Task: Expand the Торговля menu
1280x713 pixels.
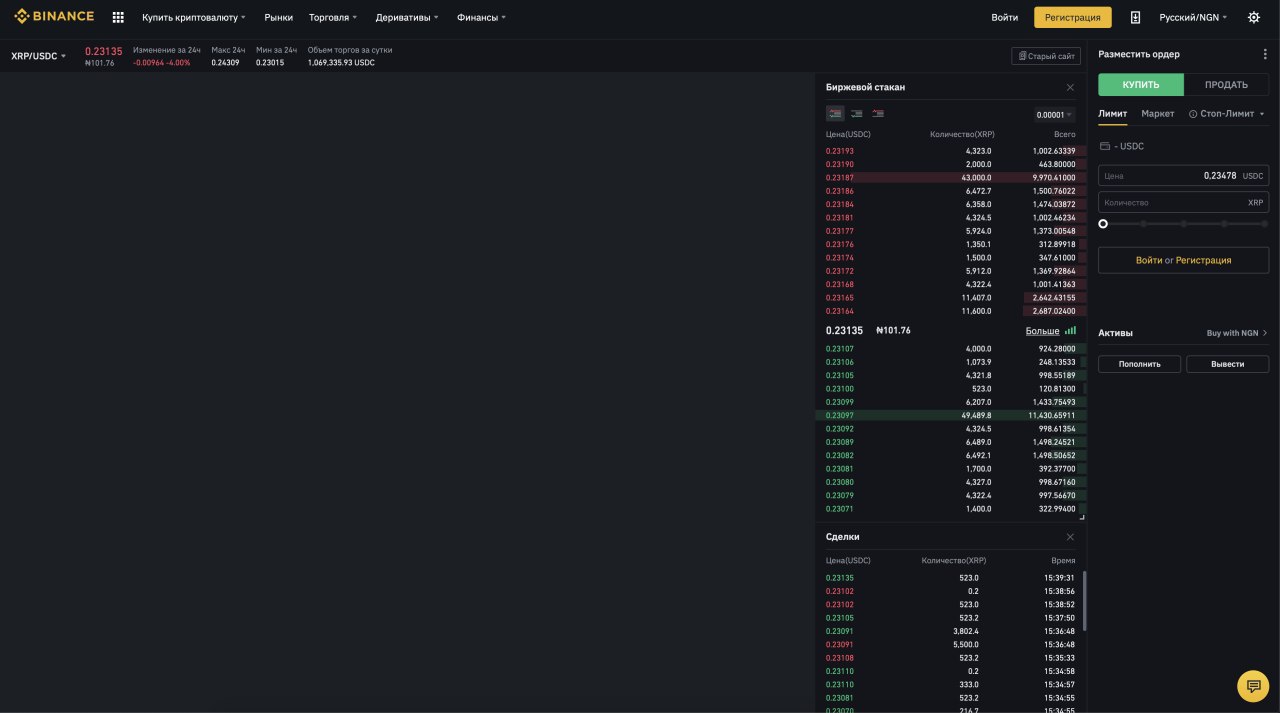Action: (x=333, y=17)
